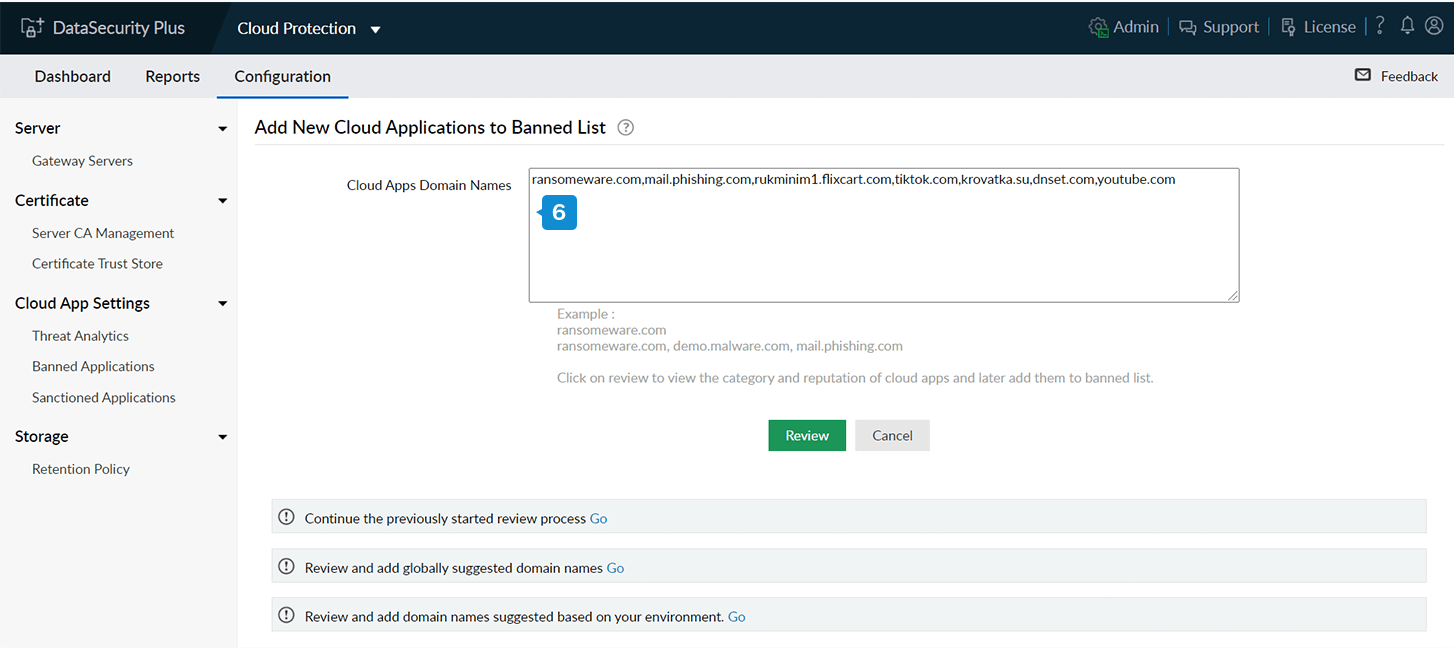Open the License icon in header
Viewport: 1454px width, 648px height.
1289,28
